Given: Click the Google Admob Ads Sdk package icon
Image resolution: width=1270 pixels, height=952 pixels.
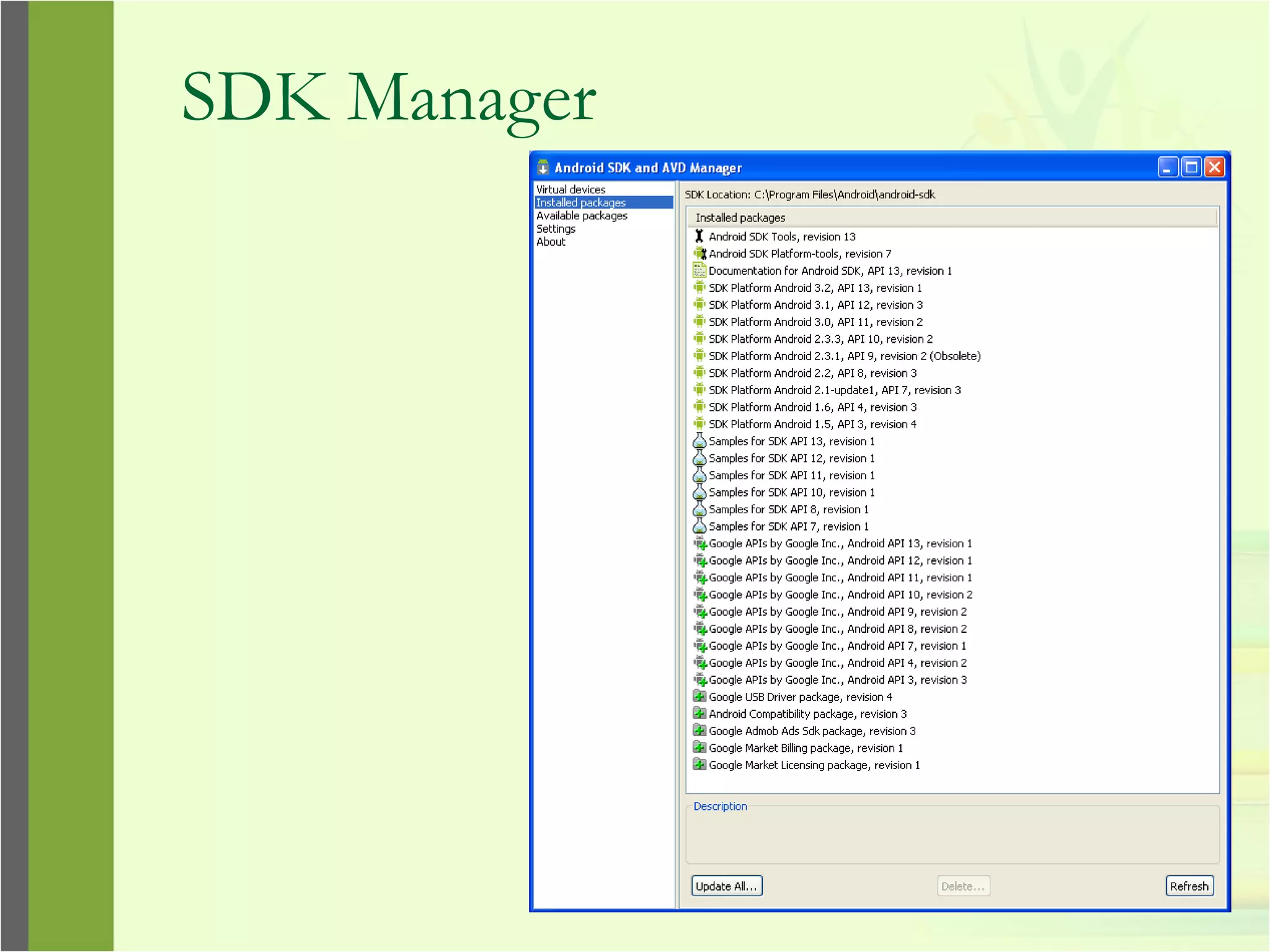Looking at the screenshot, I should [x=699, y=730].
